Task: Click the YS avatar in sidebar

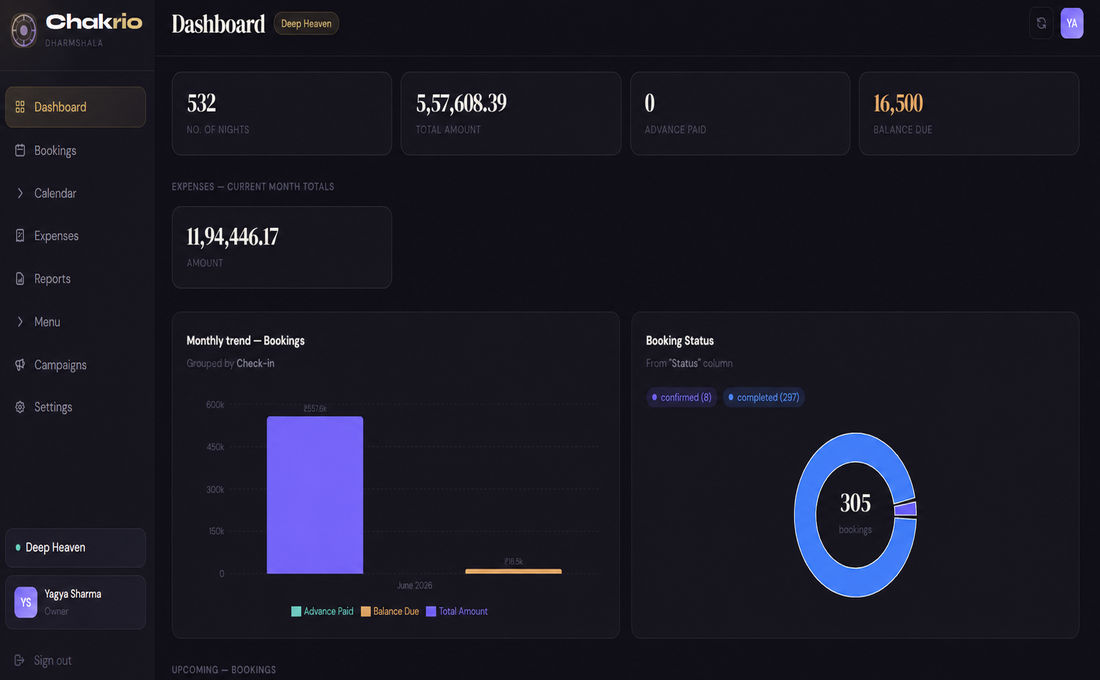Action: pyautogui.click(x=26, y=602)
